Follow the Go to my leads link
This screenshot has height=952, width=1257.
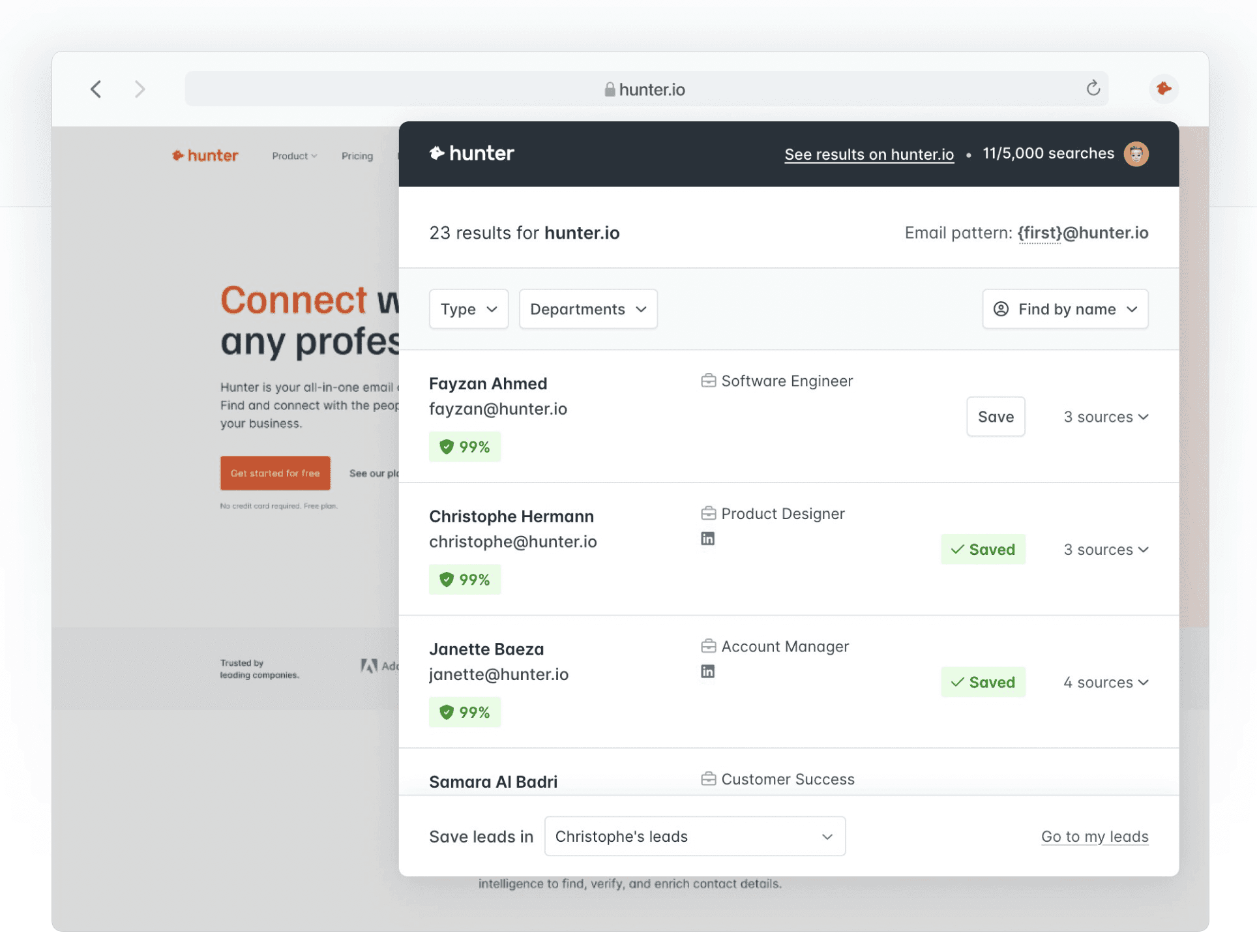point(1095,837)
